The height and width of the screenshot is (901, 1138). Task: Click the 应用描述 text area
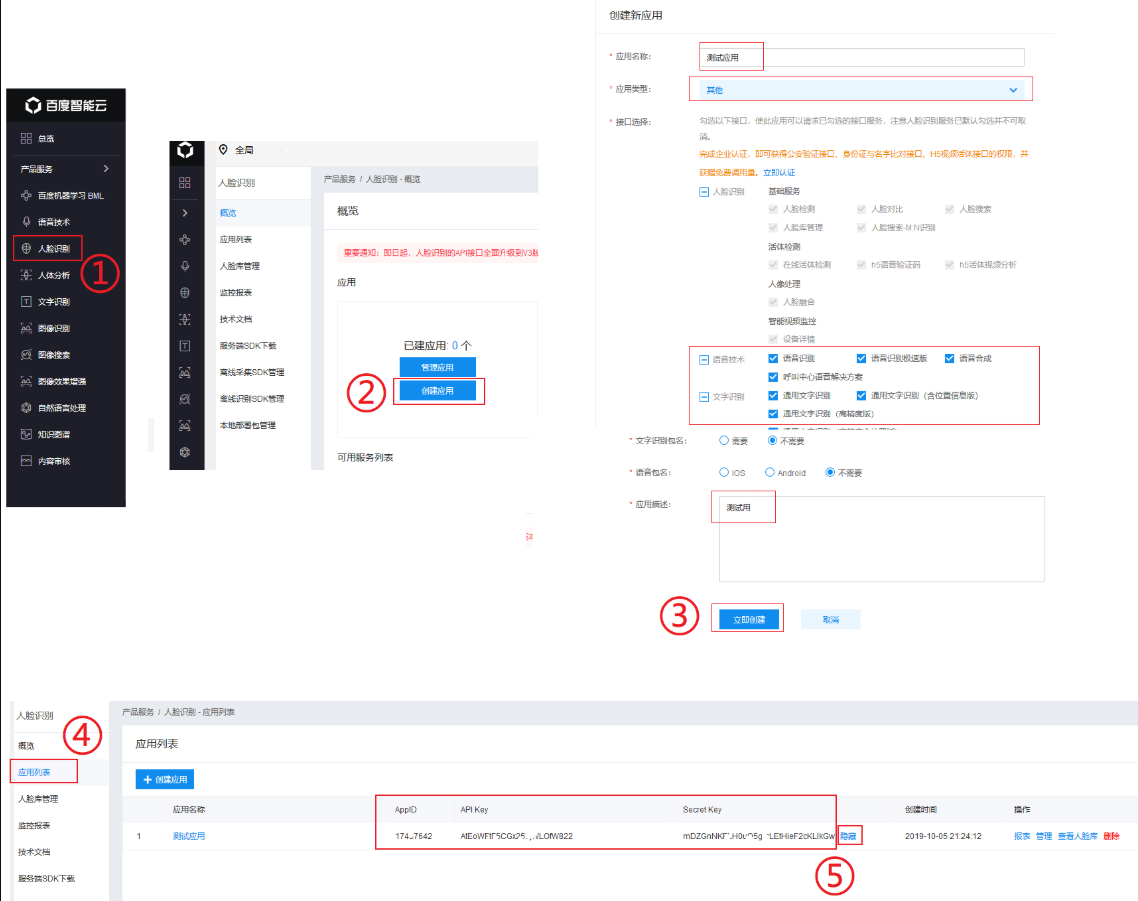(882, 539)
